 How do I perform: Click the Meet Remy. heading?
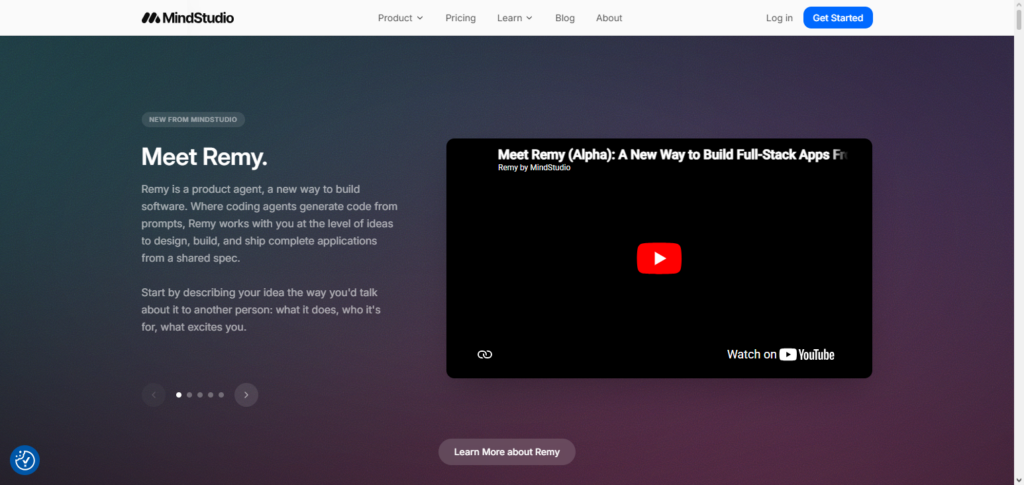point(204,157)
